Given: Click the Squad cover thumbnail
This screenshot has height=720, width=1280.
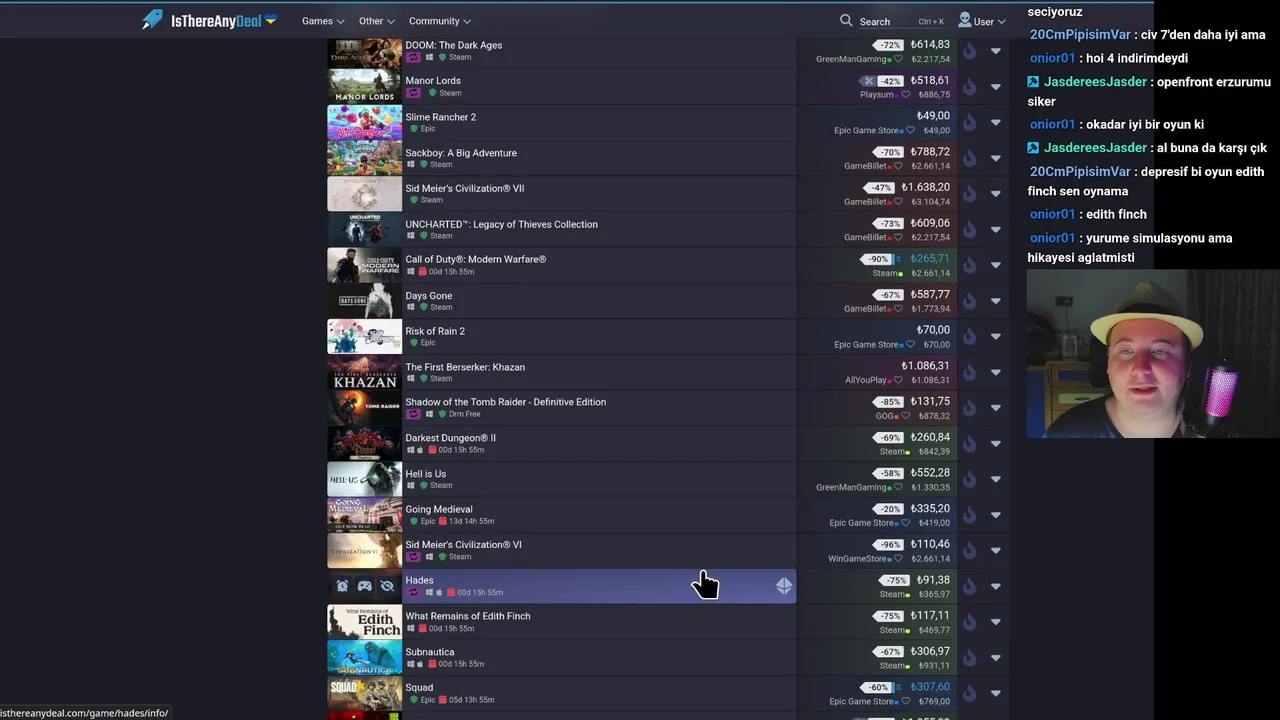Looking at the screenshot, I should 364,693.
